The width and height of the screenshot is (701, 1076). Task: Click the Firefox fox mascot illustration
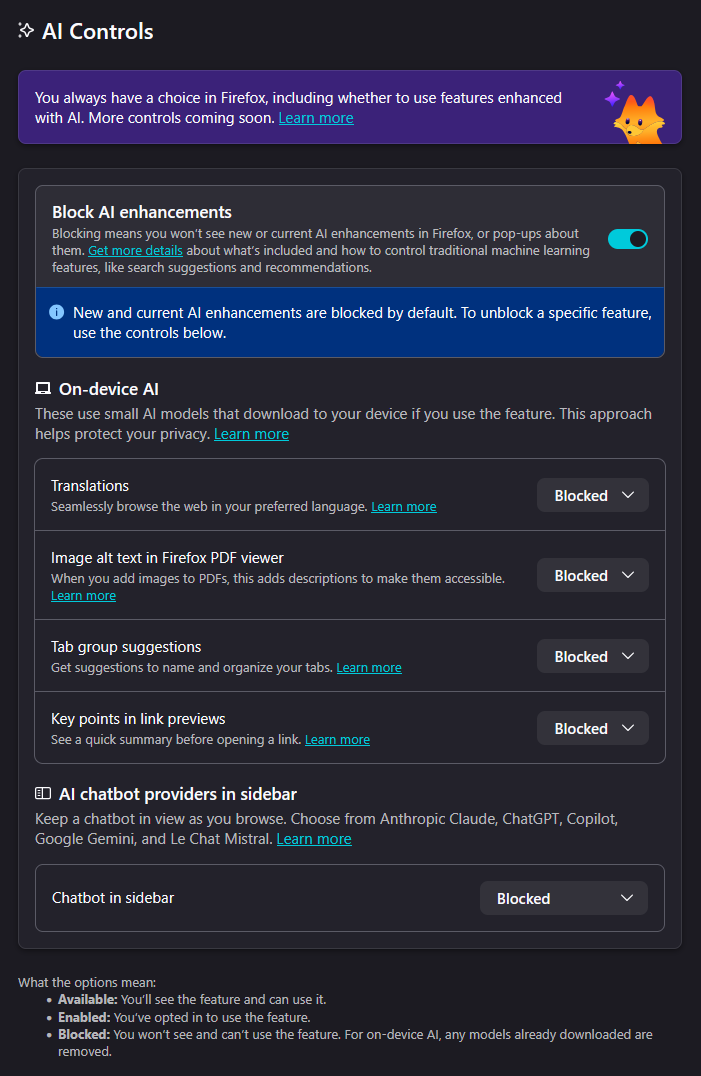tap(635, 113)
